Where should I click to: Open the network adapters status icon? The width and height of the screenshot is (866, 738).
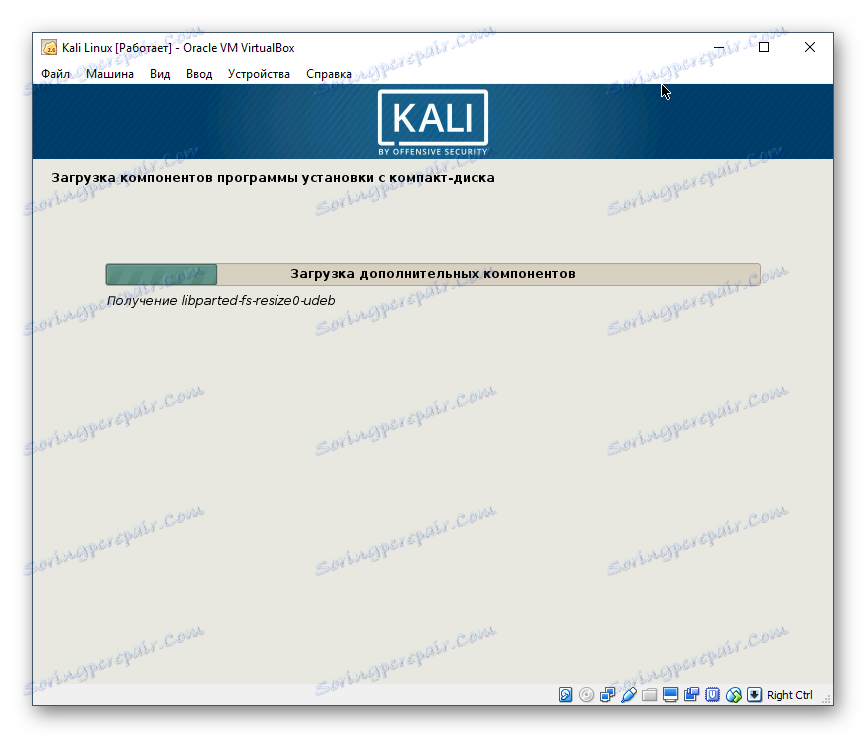tap(608, 694)
